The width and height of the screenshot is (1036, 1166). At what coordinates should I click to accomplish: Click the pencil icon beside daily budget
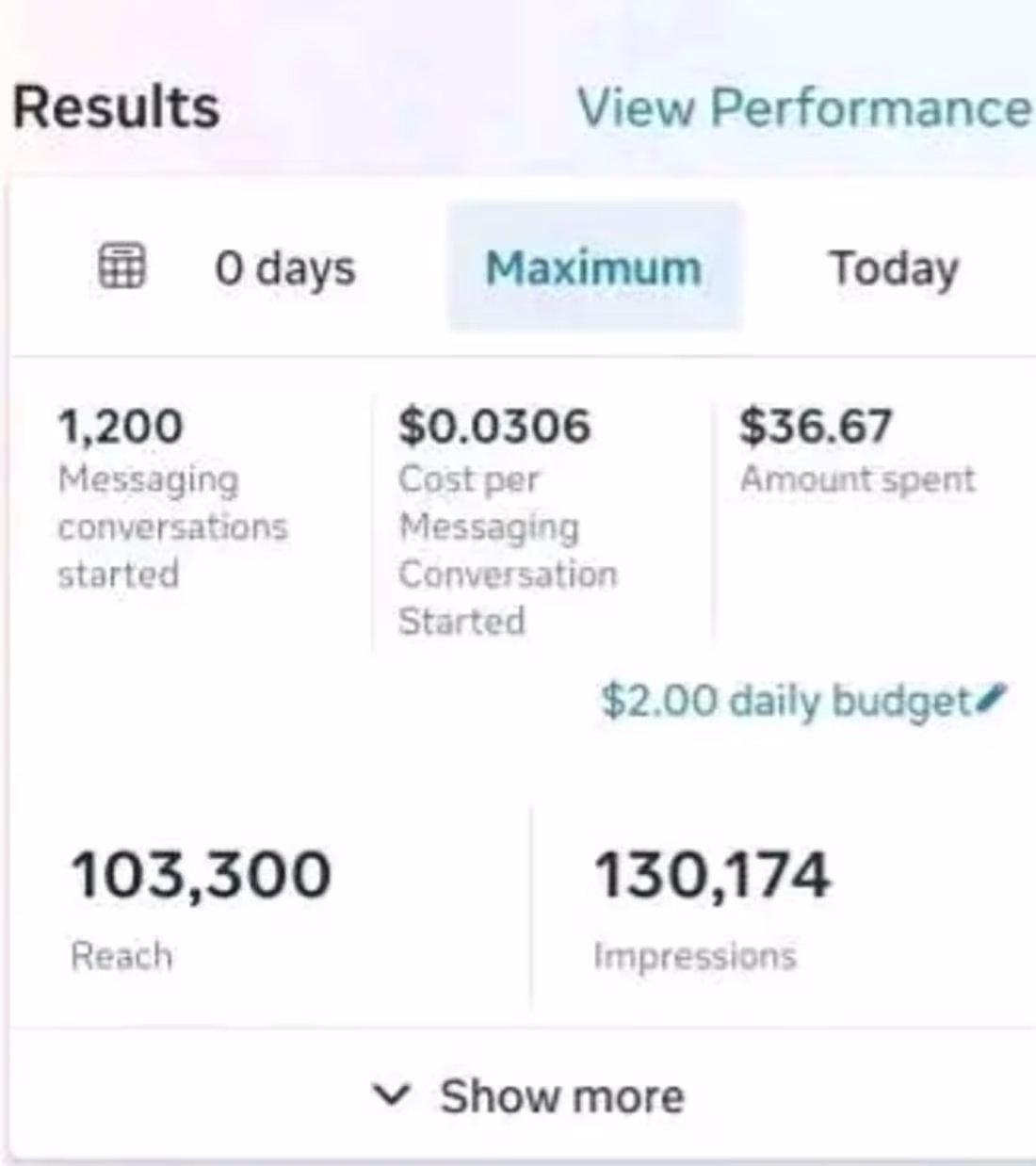pos(992,698)
